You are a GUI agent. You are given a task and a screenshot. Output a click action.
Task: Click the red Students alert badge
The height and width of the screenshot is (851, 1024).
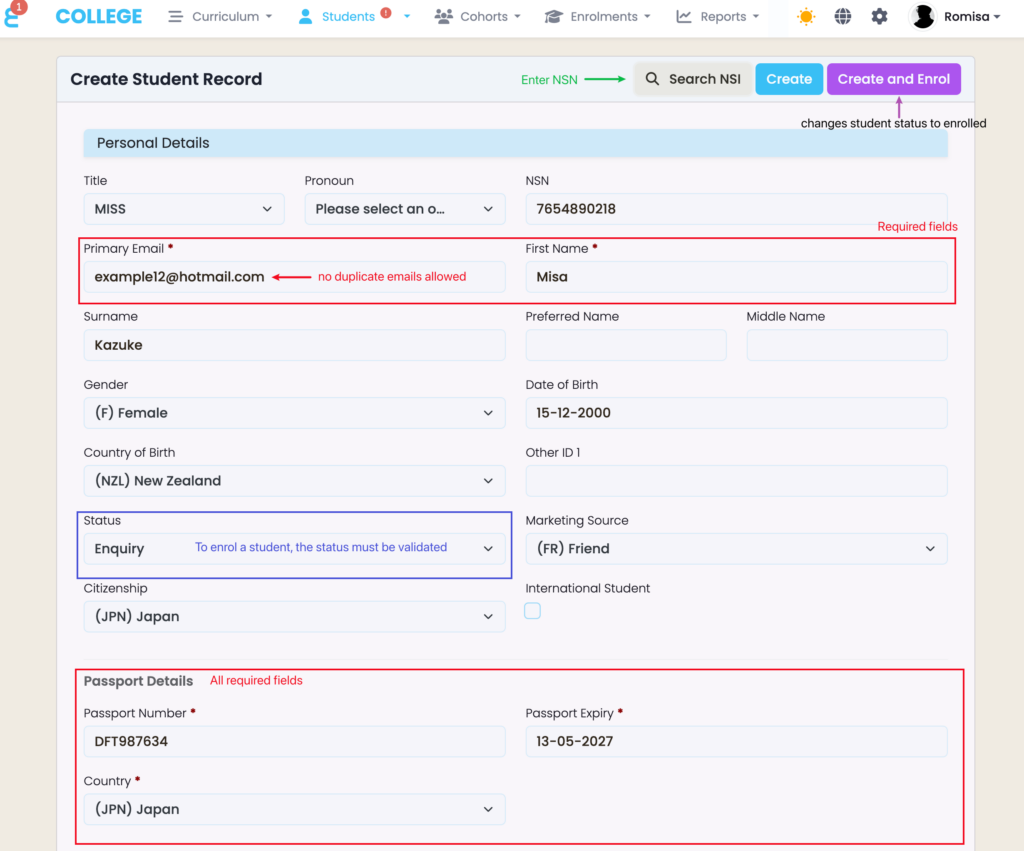(386, 13)
